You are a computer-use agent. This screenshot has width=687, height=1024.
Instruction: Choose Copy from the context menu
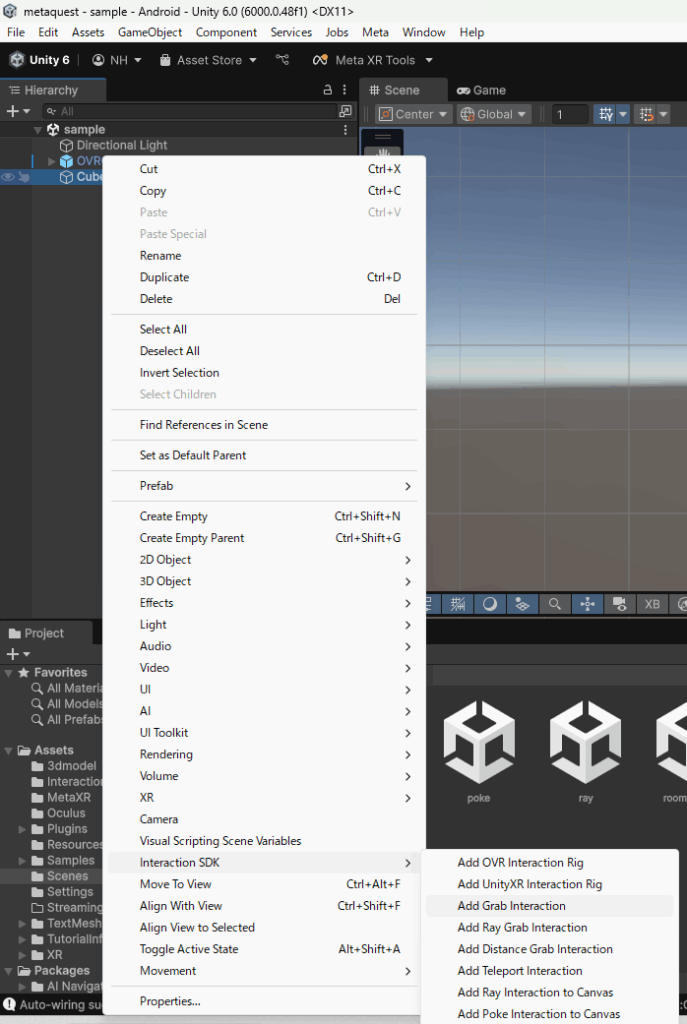264,191
